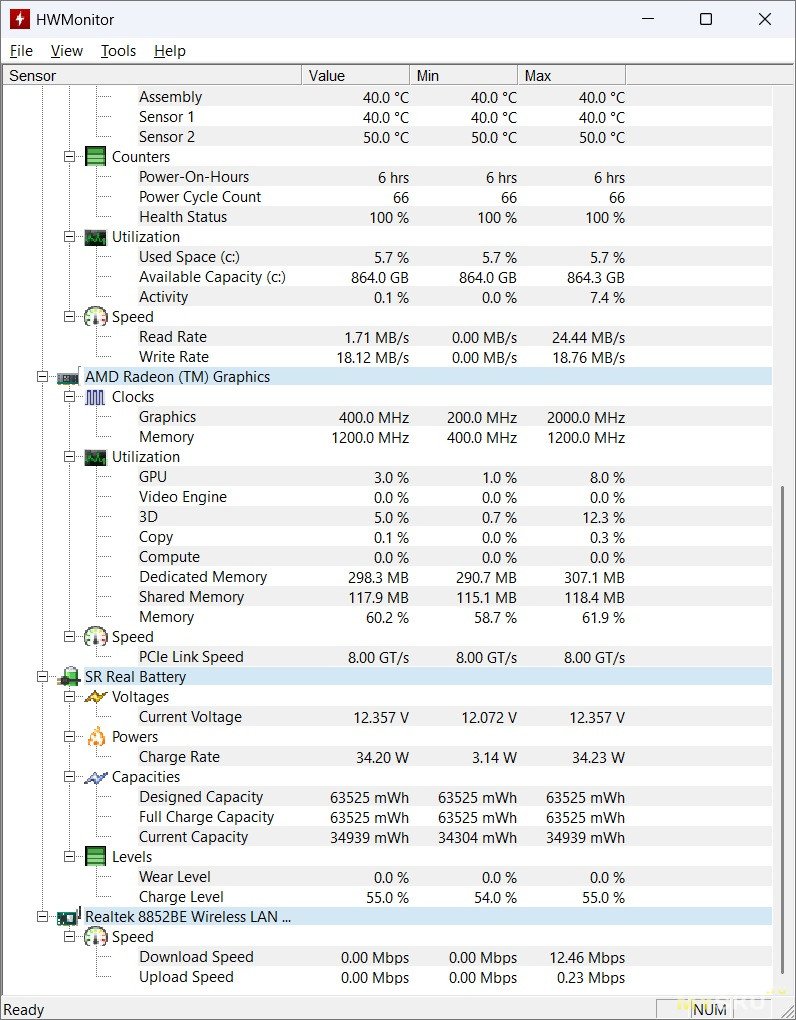This screenshot has height=1020, width=796.
Task: Click the Value column header
Action: pos(355,76)
